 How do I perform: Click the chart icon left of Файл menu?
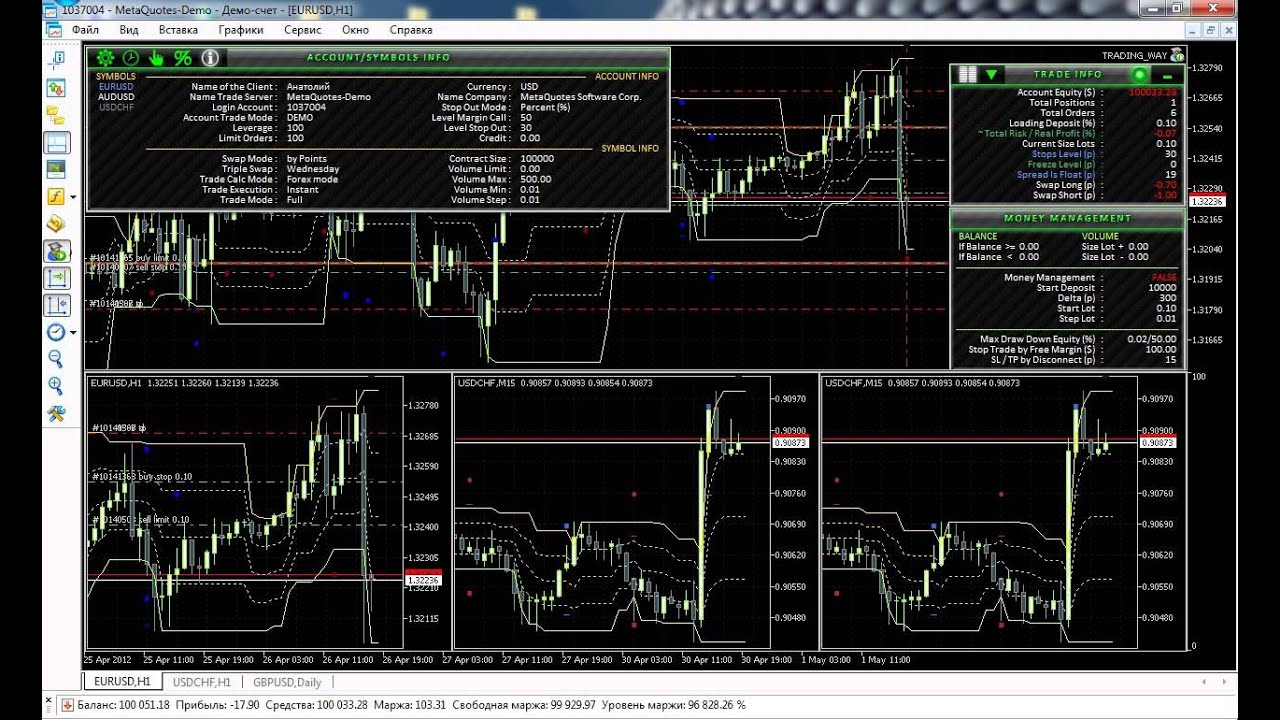coord(54,30)
